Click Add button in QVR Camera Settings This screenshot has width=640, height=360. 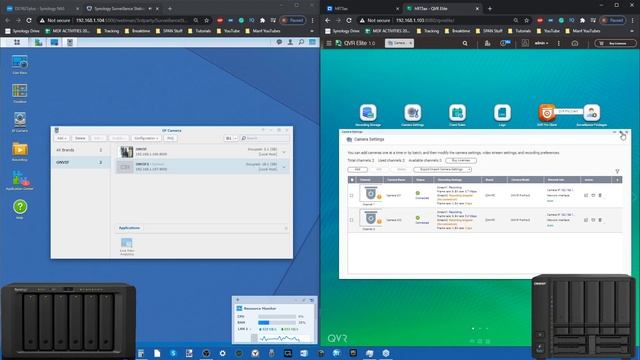pyautogui.click(x=358, y=169)
